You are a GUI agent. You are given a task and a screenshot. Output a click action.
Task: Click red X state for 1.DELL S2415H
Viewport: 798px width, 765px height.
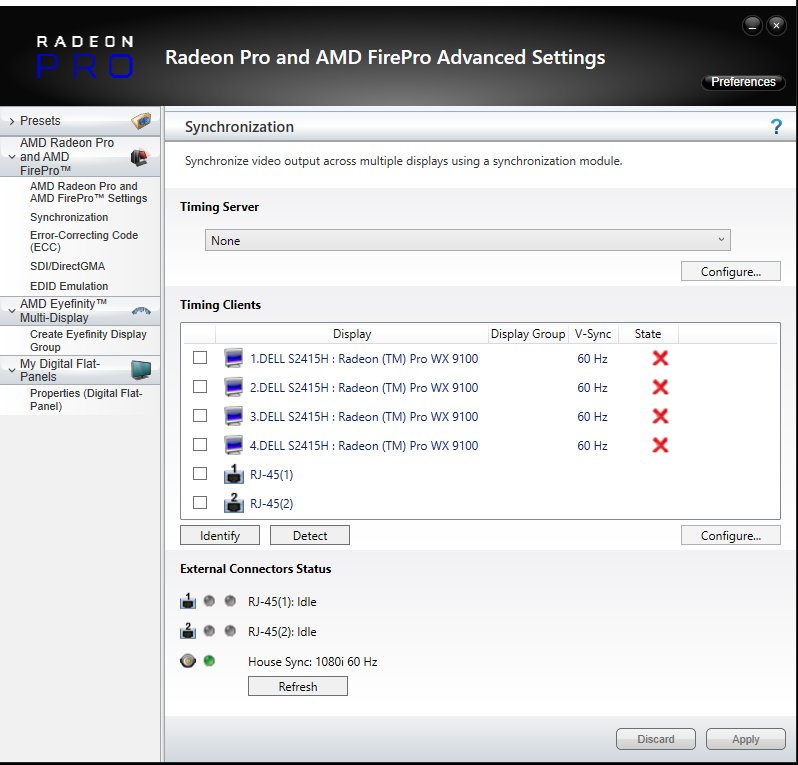pos(660,358)
